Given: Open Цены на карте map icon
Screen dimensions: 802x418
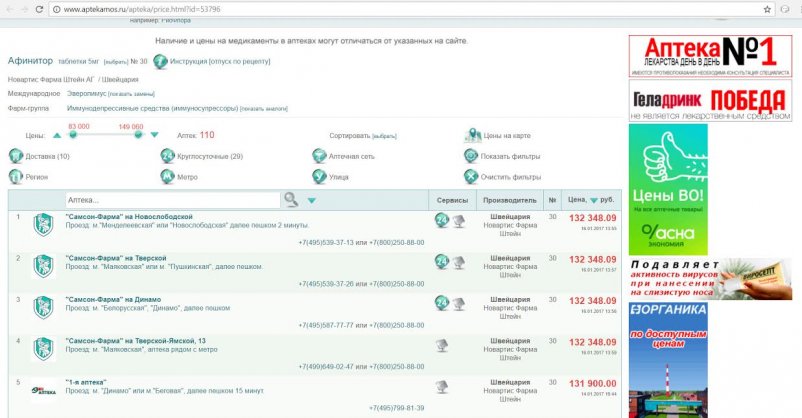Looking at the screenshot, I should point(473,136).
